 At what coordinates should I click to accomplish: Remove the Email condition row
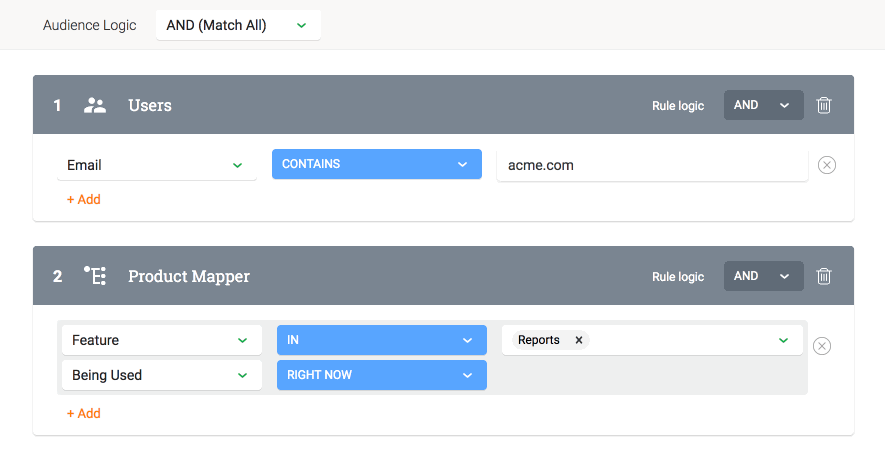pyautogui.click(x=827, y=165)
